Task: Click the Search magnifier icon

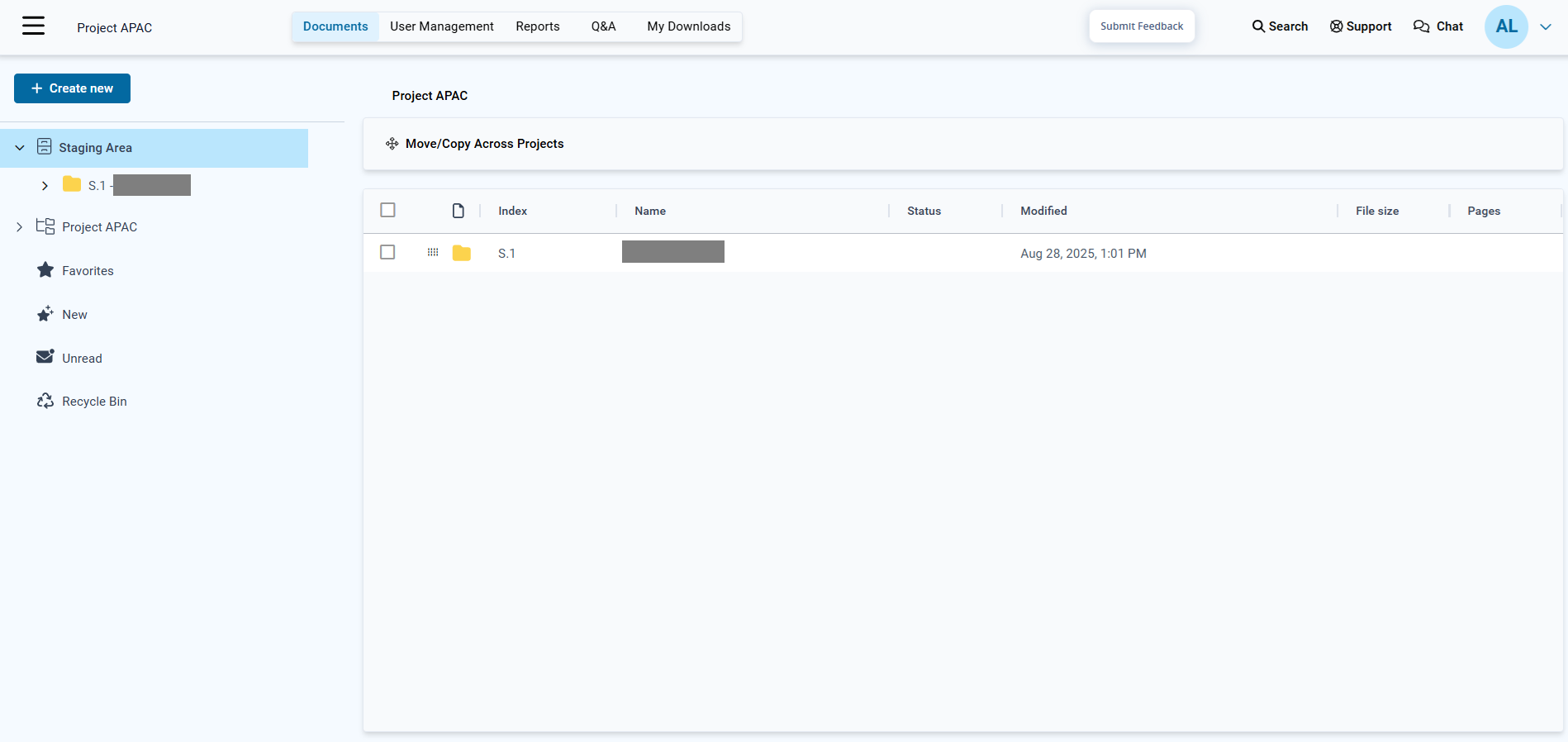Action: pos(1258,26)
